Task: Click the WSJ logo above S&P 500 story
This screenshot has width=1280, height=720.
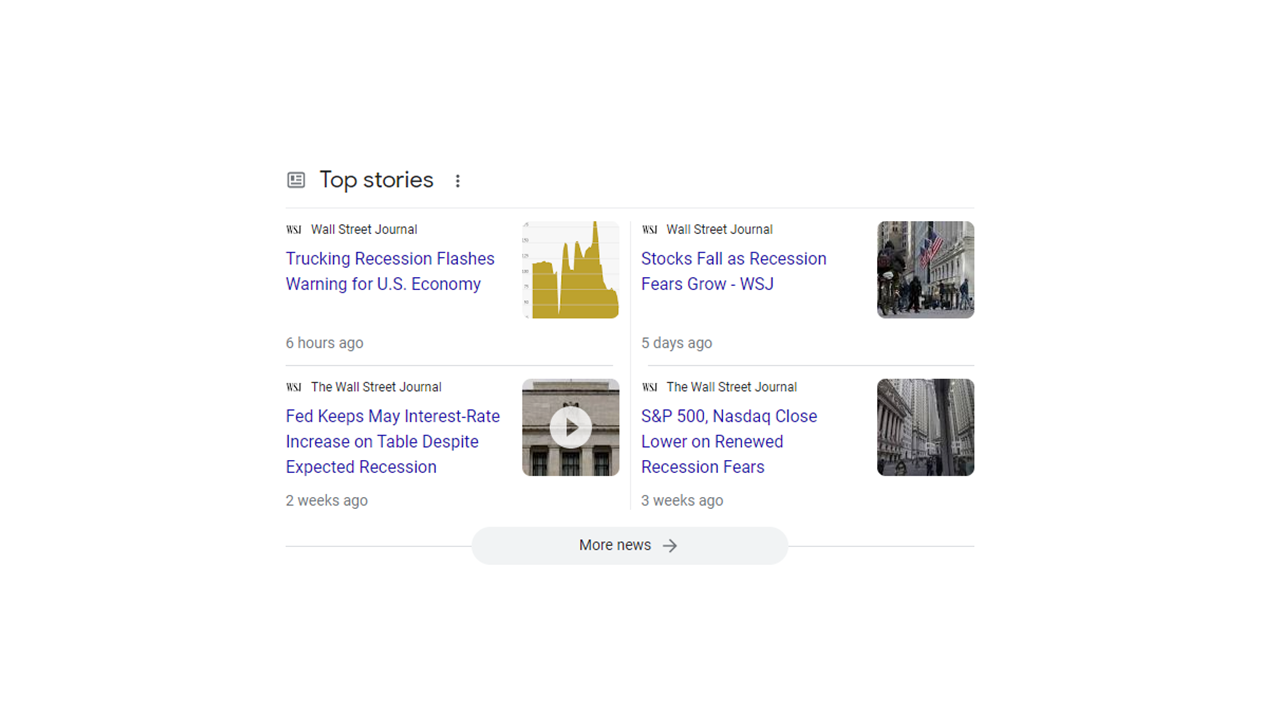Action: pos(650,387)
